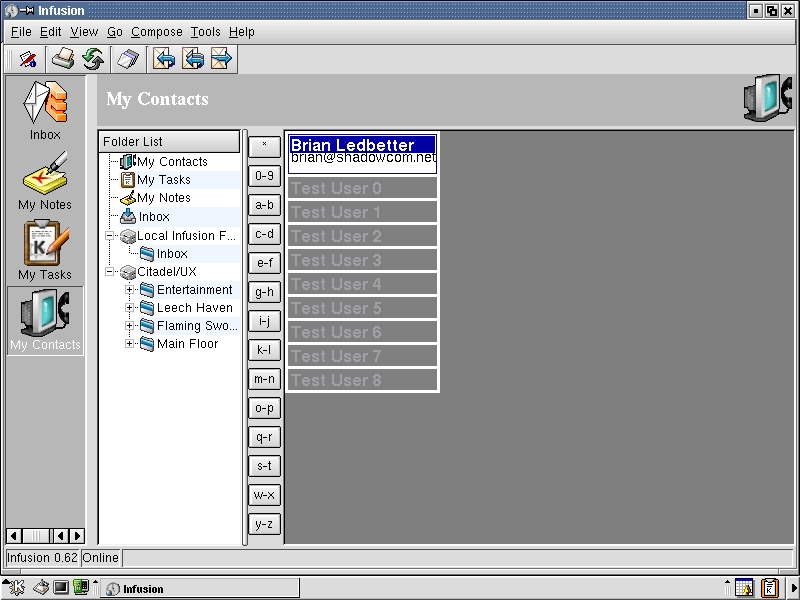Click the Reply All envelope toolbar icon
This screenshot has width=800, height=600.
(x=193, y=59)
